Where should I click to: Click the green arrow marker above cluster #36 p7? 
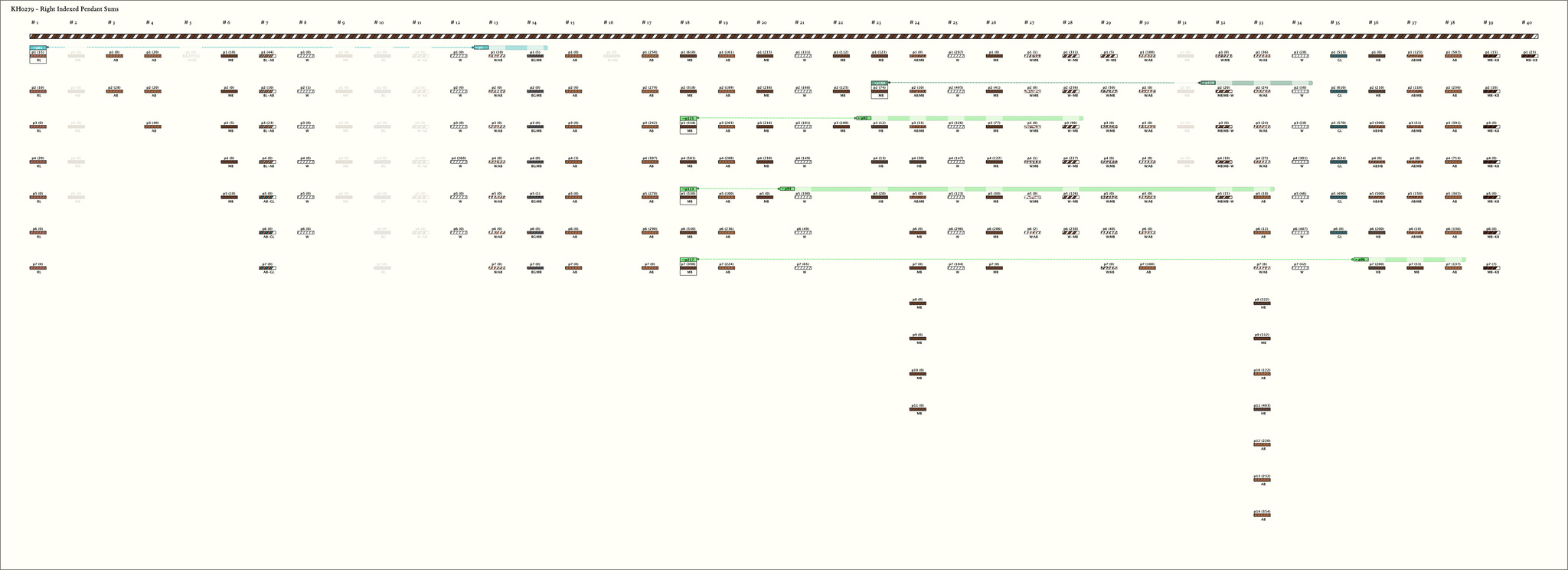point(1361,260)
